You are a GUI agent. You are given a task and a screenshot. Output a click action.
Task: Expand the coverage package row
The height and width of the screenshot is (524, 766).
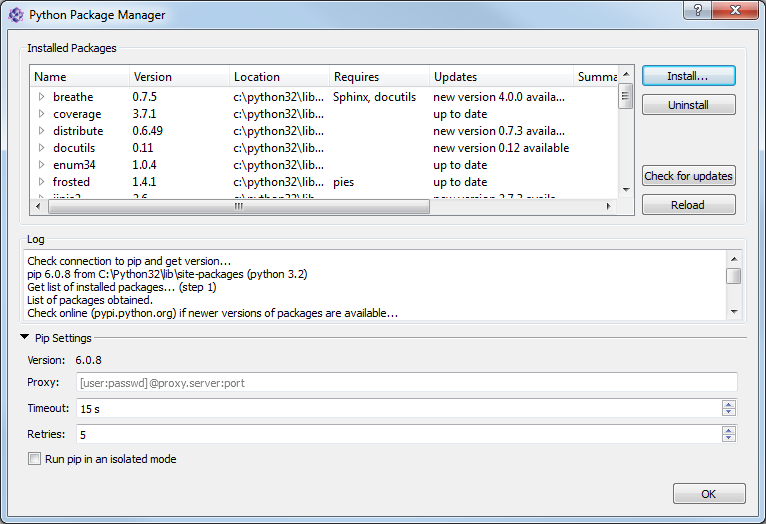point(42,114)
